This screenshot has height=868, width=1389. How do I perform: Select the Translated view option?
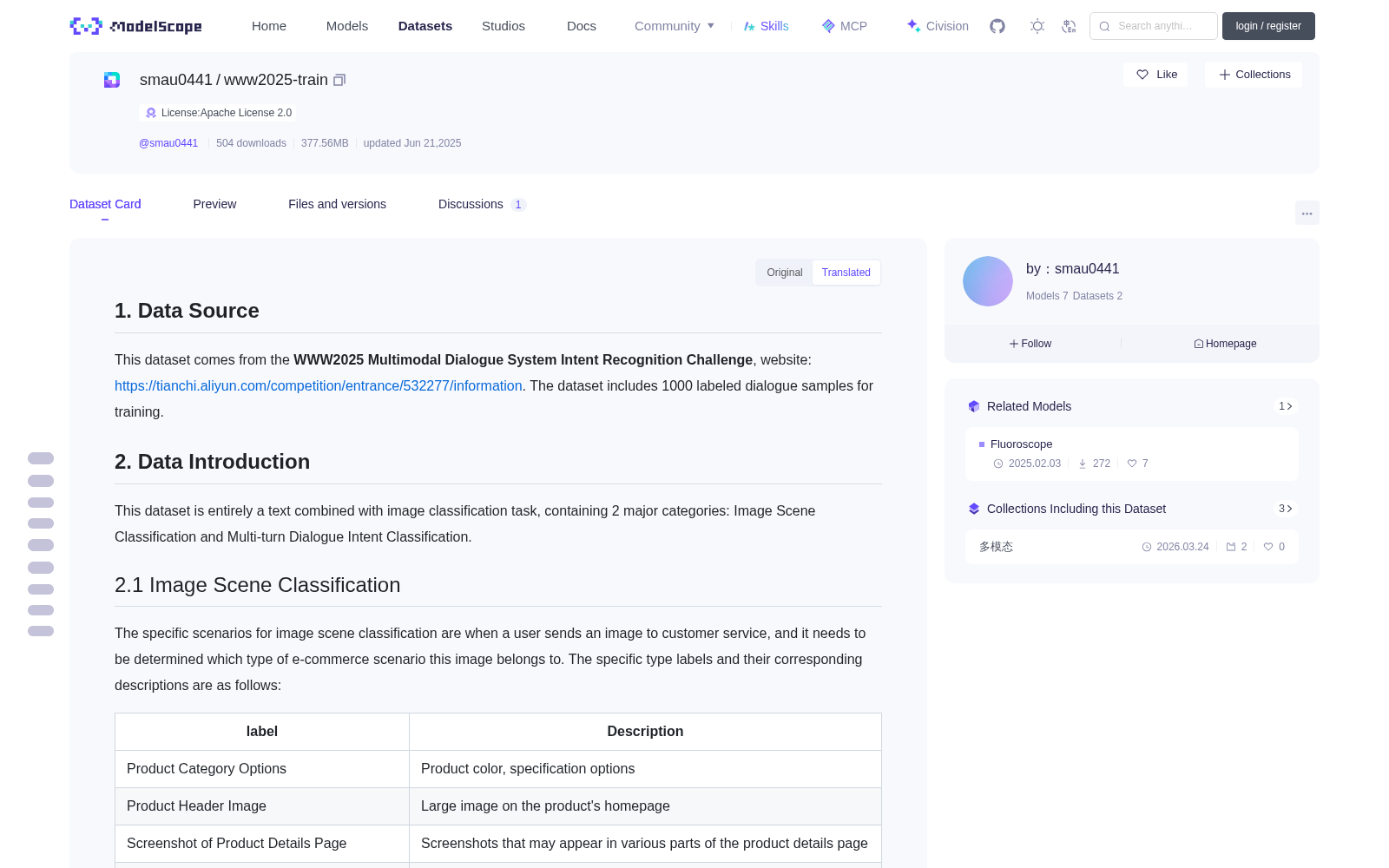[846, 273]
